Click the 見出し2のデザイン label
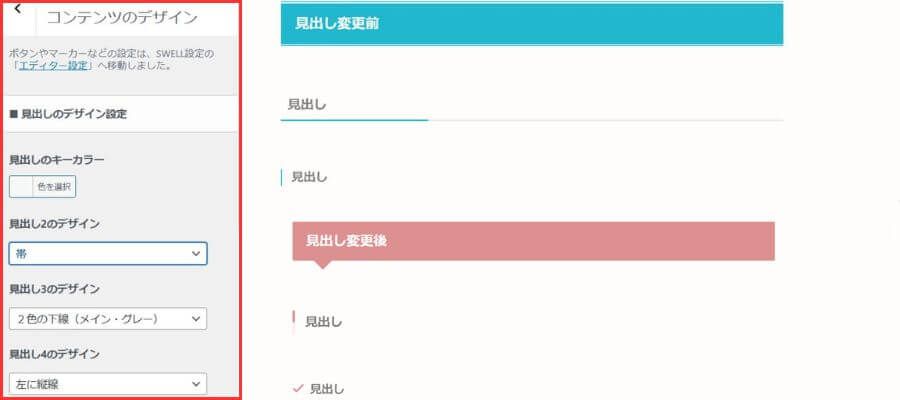The image size is (900, 400). point(54,224)
